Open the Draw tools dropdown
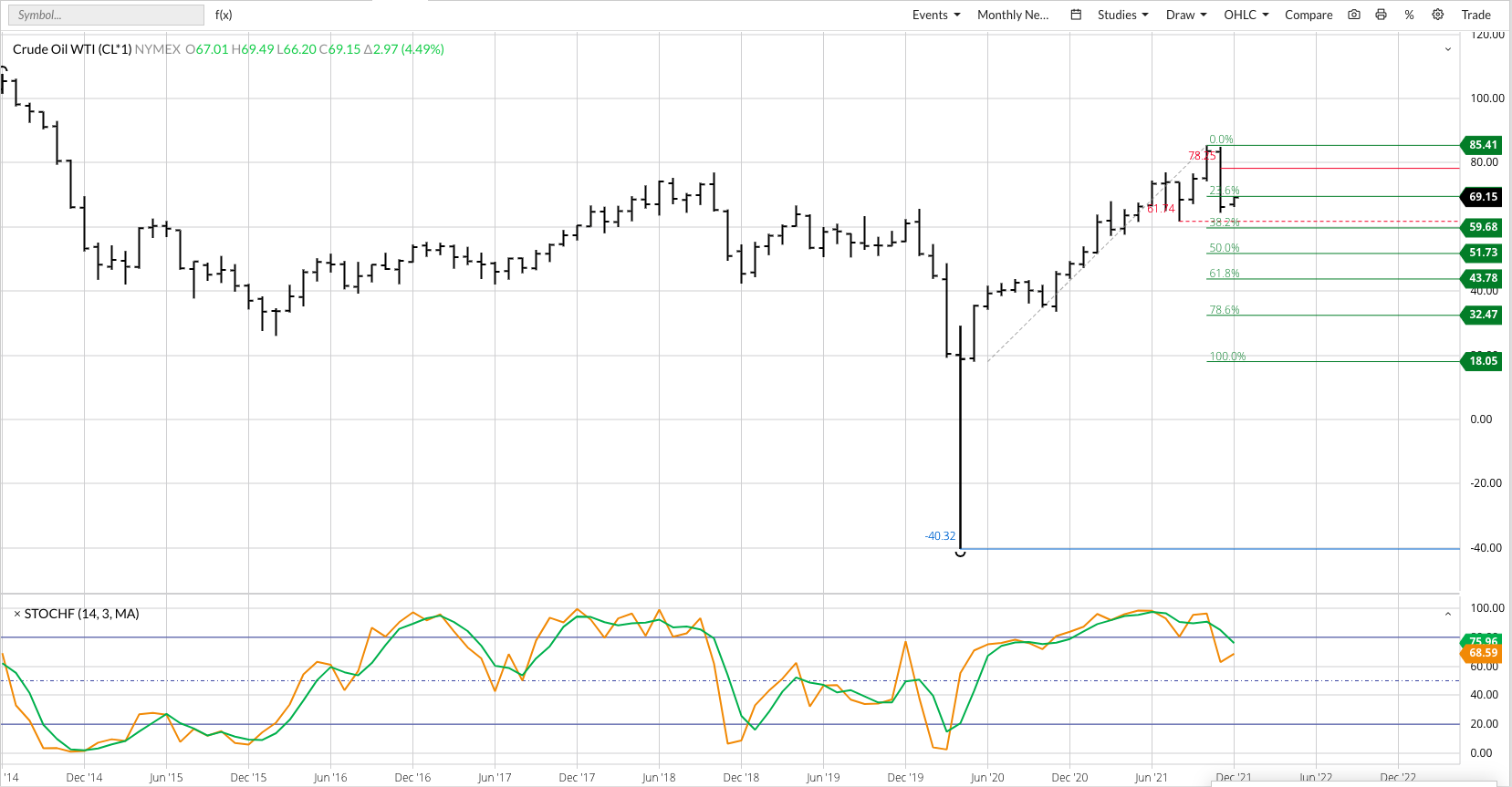Screen dimensions: 1512x787 [x=1186, y=15]
